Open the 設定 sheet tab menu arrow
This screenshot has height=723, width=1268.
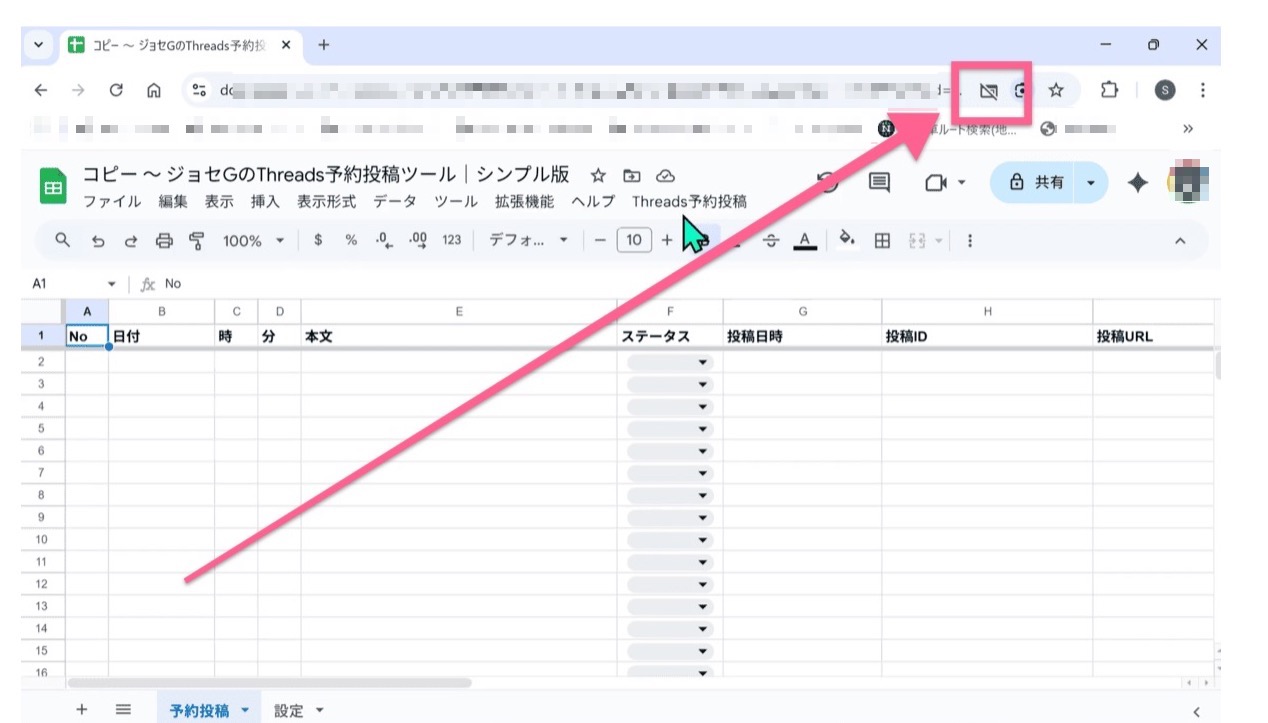point(320,711)
